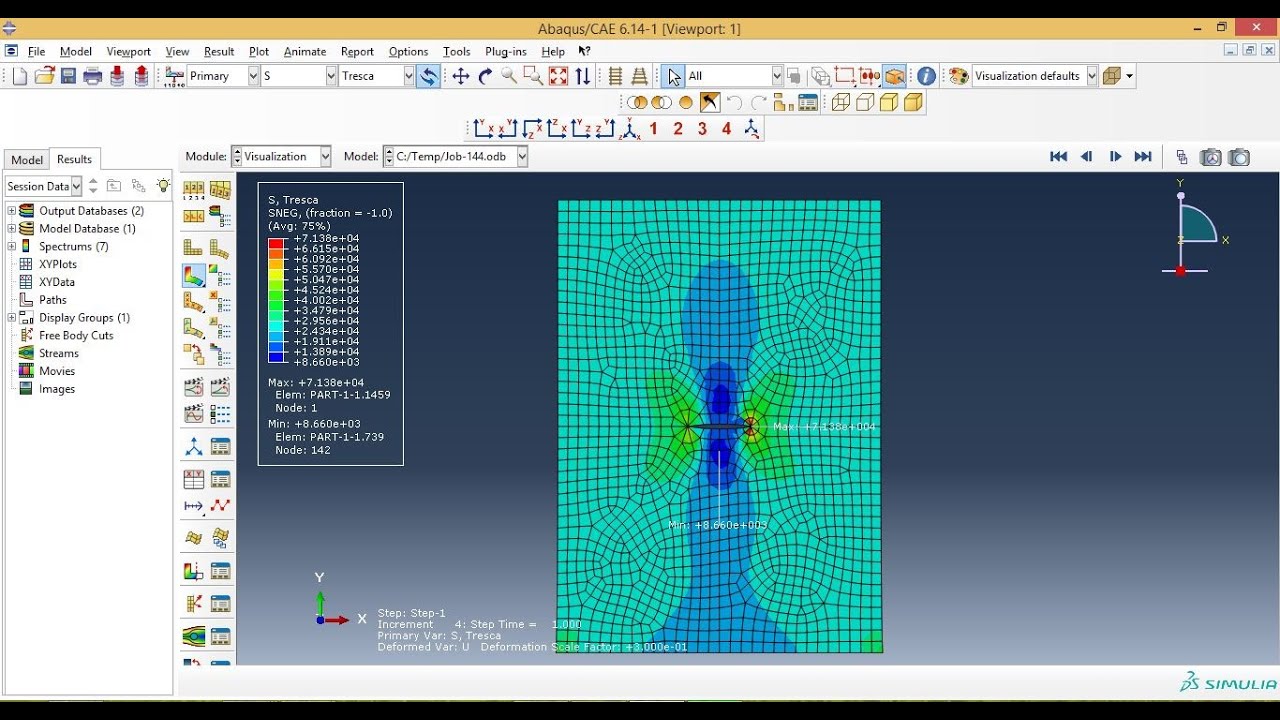Step to next frame button
1280x720 pixels.
(1115, 157)
